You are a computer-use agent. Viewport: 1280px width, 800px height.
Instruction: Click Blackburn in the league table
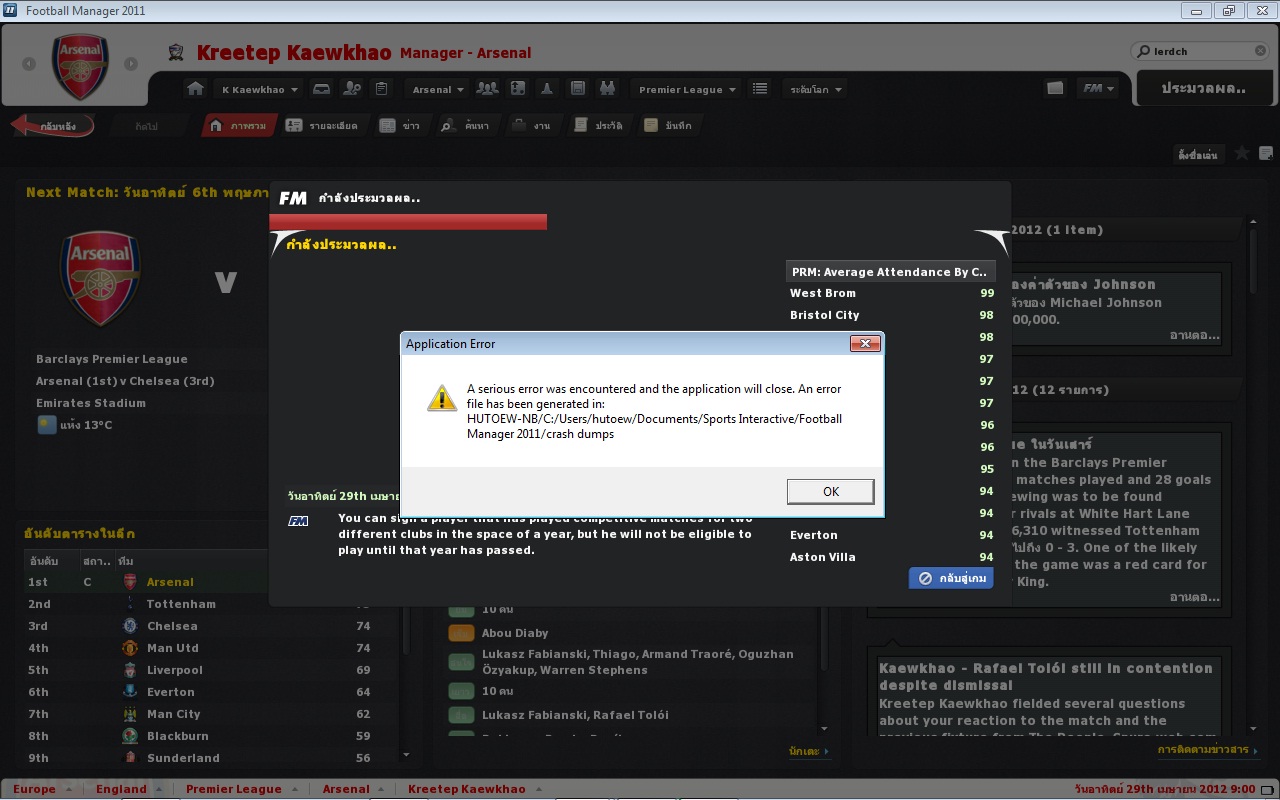pos(178,736)
